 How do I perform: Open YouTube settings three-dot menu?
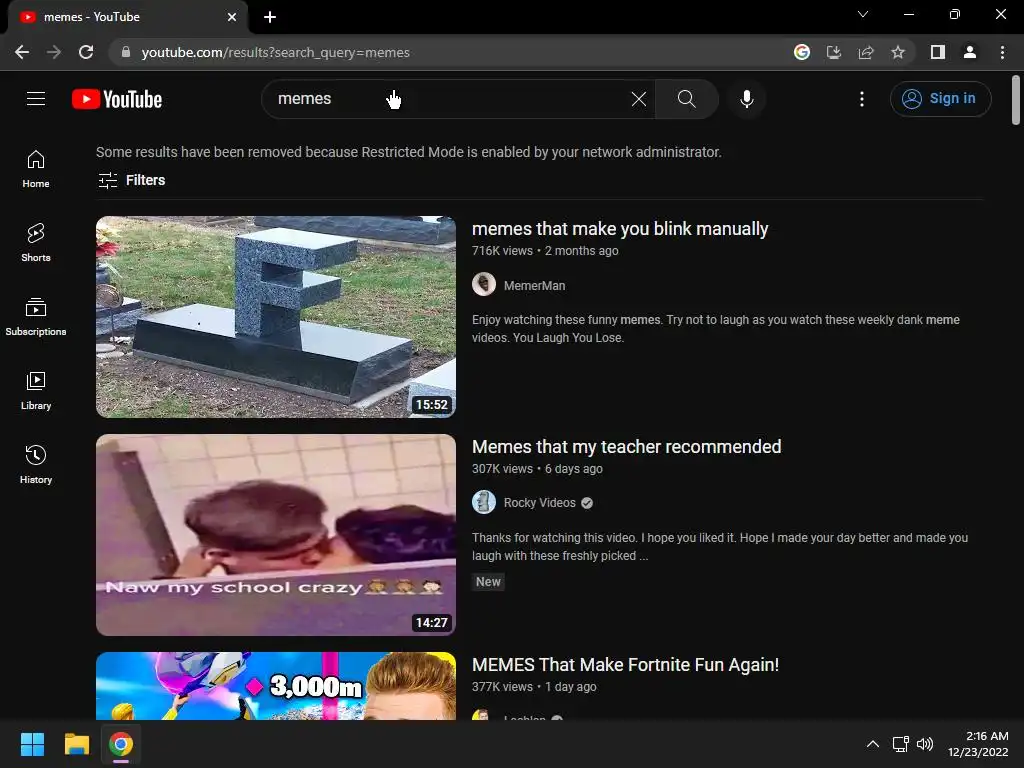point(861,99)
